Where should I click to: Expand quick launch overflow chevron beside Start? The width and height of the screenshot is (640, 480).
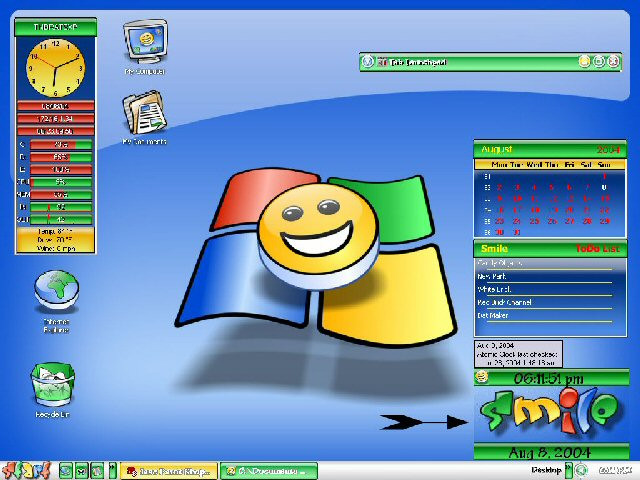112,471
